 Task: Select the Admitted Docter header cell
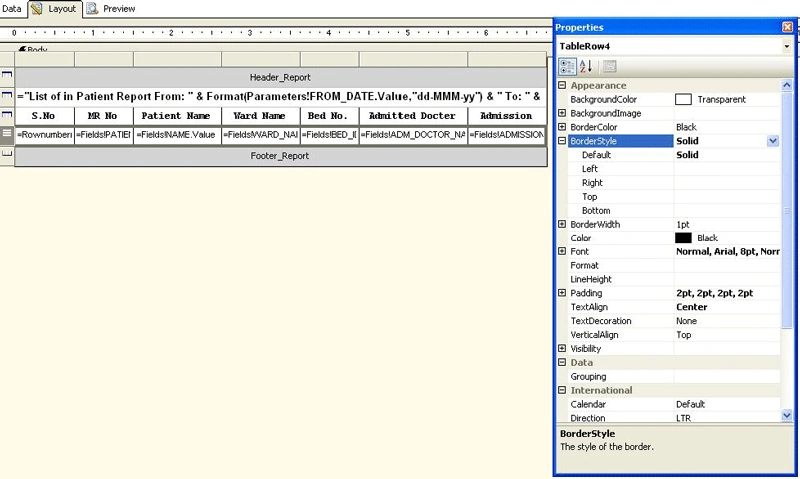tap(413, 116)
